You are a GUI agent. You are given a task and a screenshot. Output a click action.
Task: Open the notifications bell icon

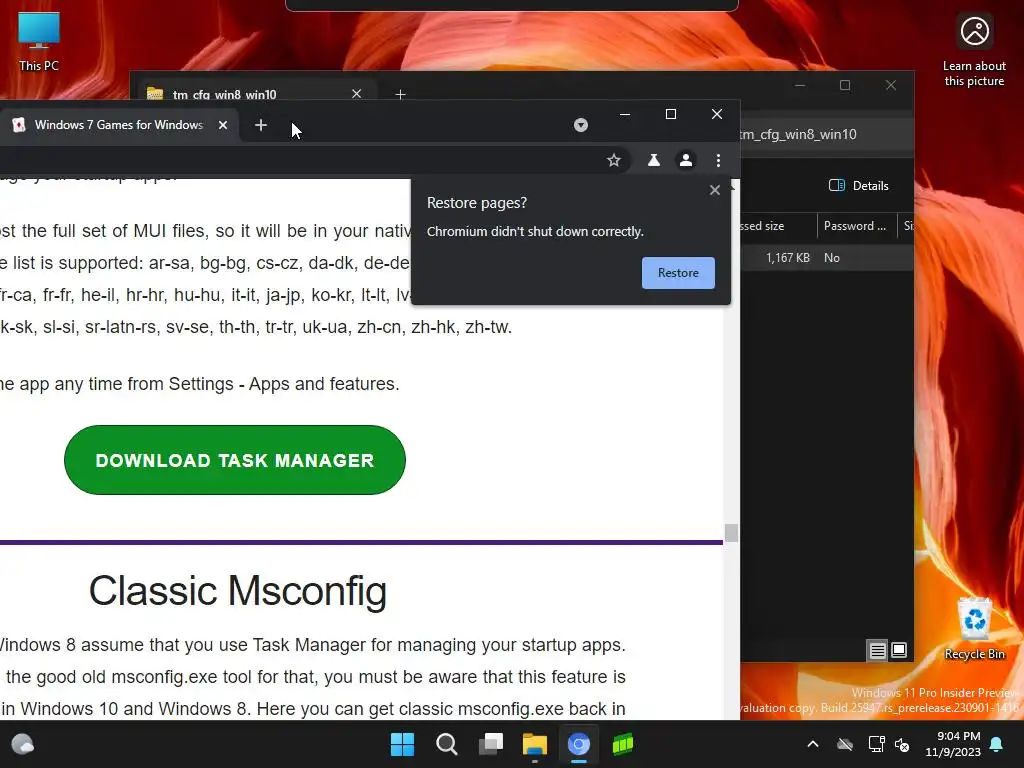click(x=997, y=744)
